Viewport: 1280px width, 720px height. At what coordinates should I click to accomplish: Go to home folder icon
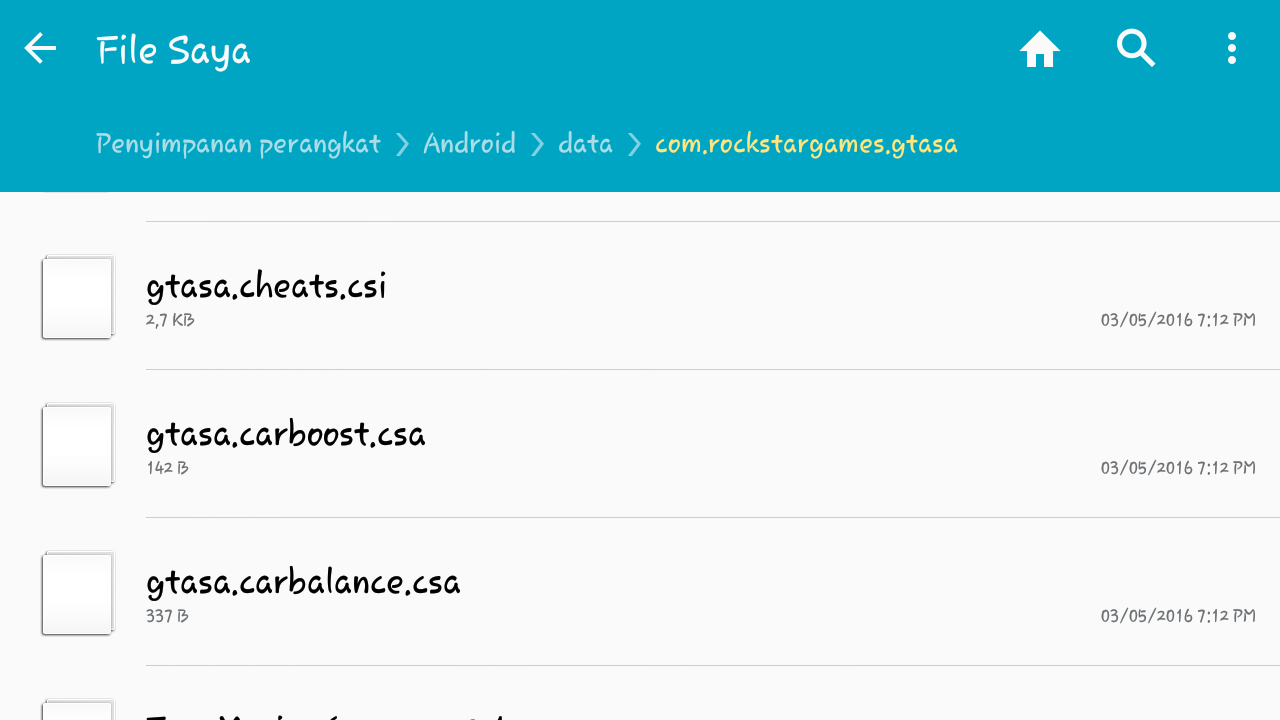pyautogui.click(x=1040, y=48)
